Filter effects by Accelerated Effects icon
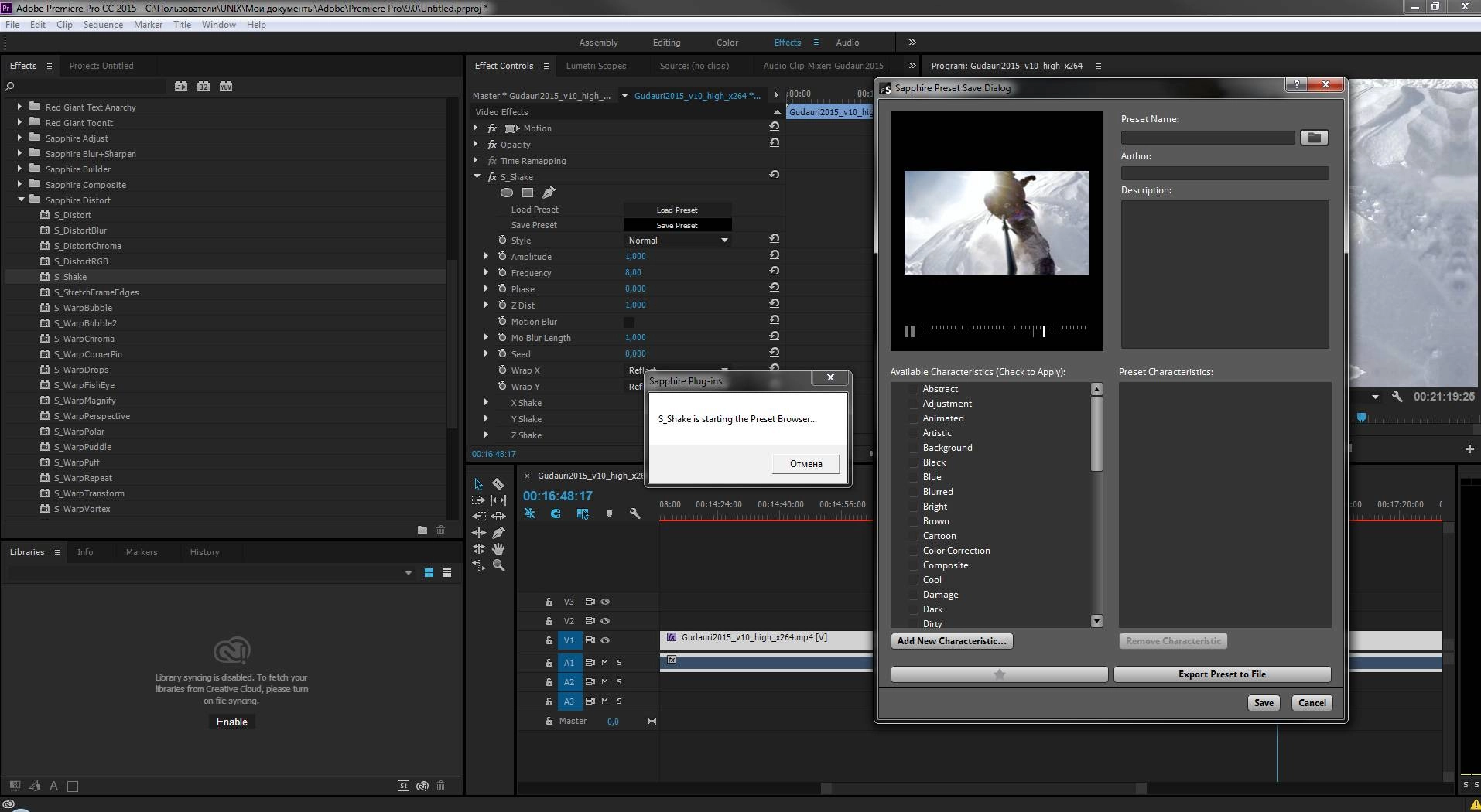This screenshot has width=1481, height=812. coord(181,87)
